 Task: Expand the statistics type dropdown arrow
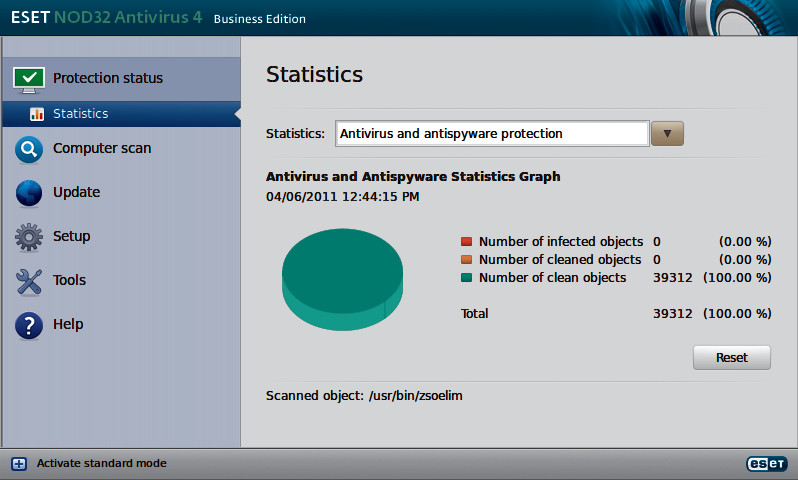tap(667, 134)
